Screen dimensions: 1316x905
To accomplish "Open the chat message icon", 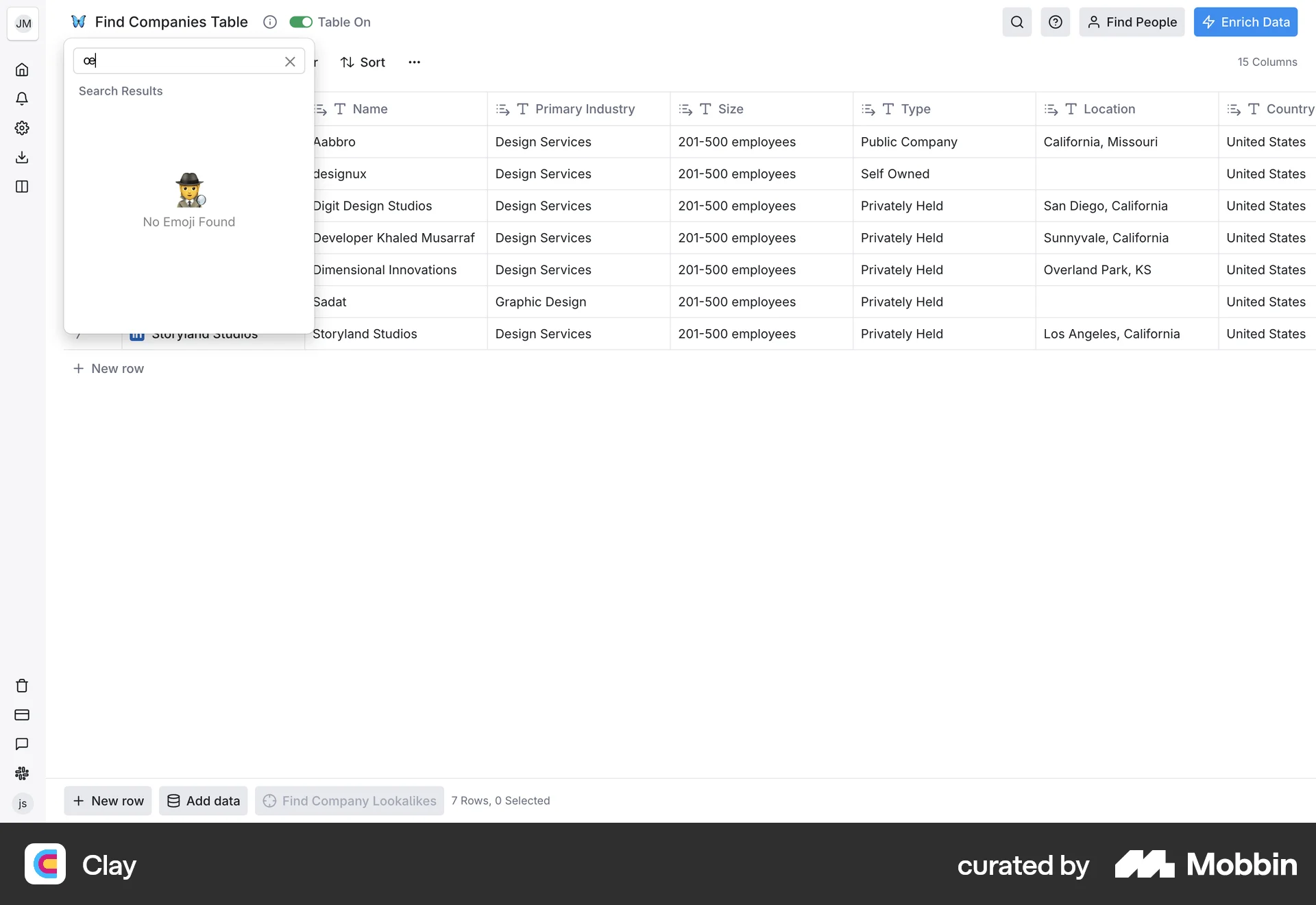I will 22,744.
